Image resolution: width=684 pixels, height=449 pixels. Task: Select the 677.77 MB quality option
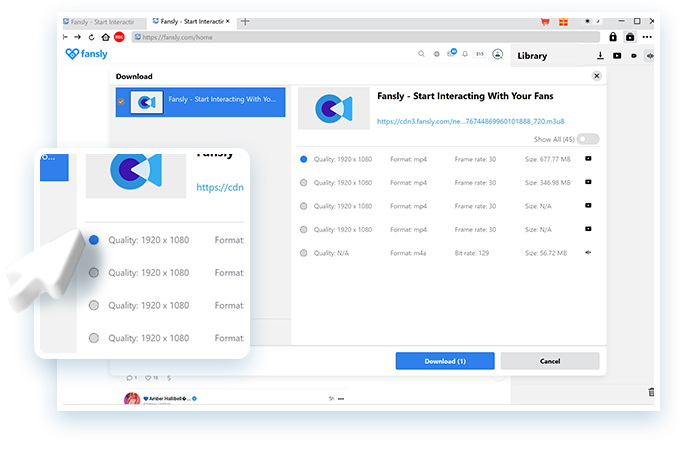tap(304, 159)
